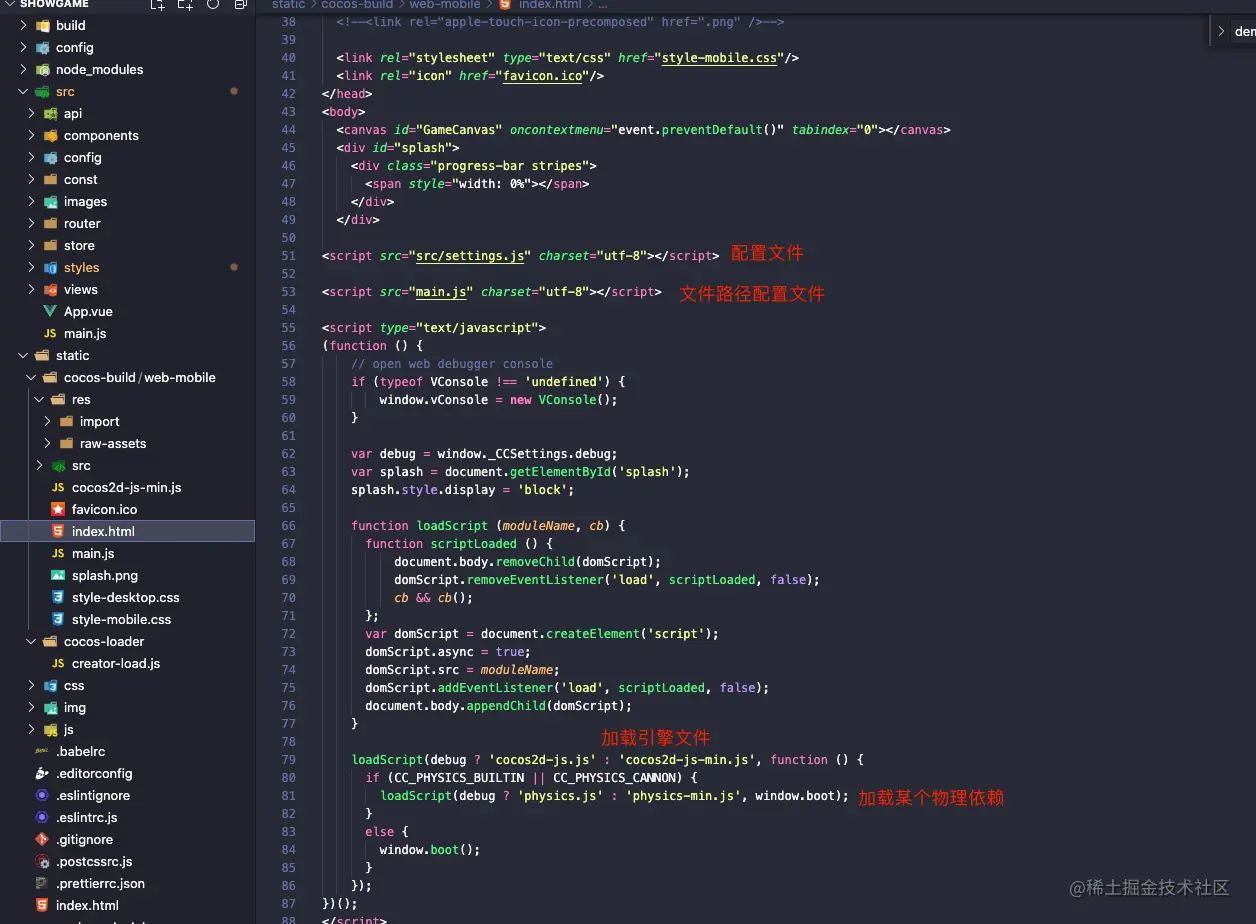Follow the favicon.ico link on line 41

[542, 75]
